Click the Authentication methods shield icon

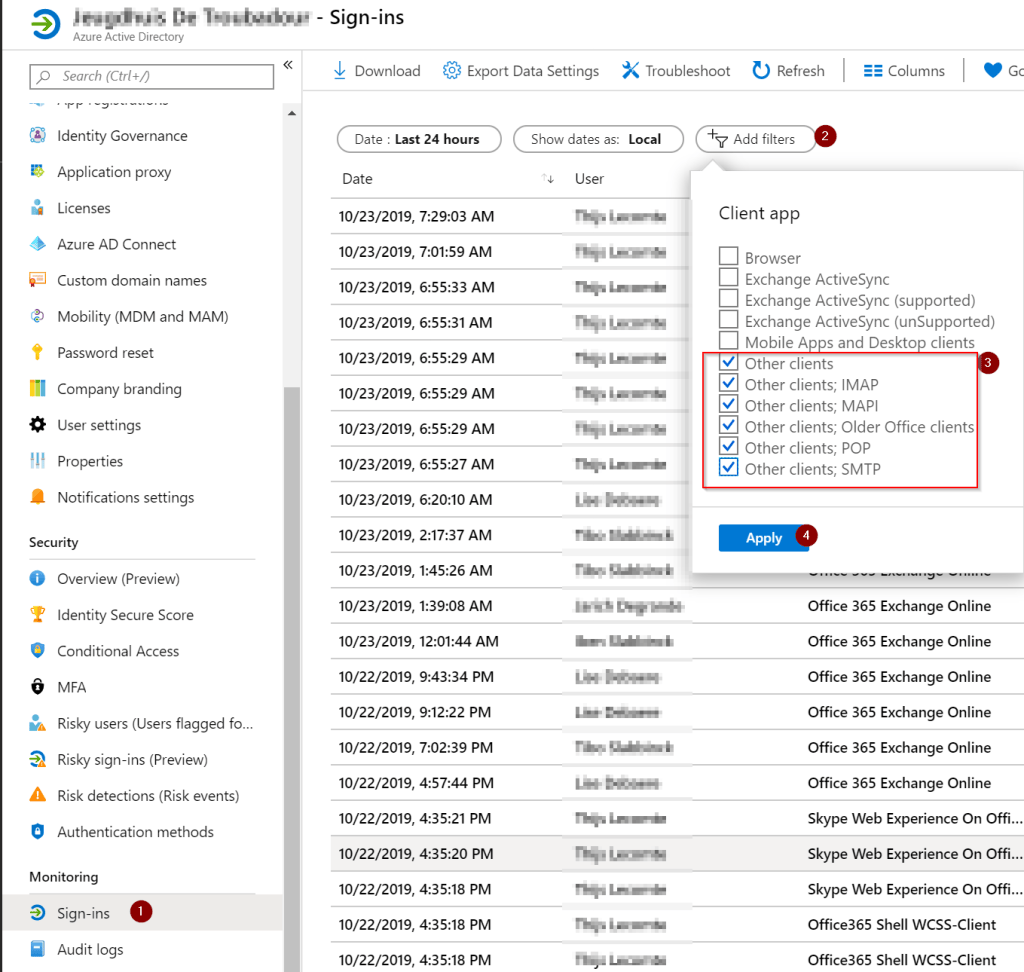click(x=38, y=832)
